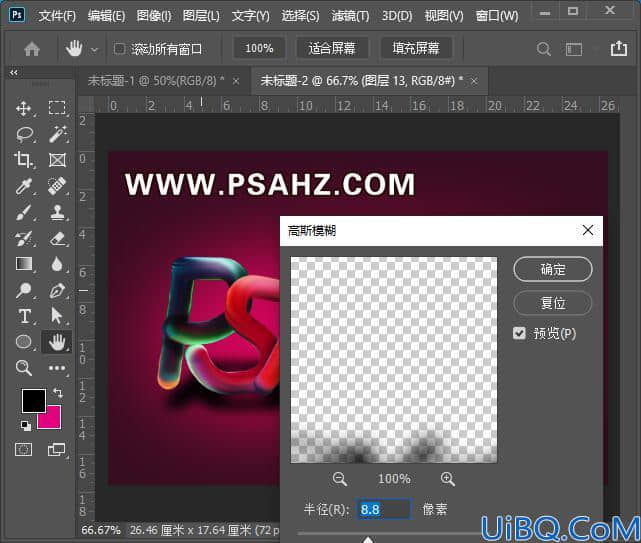
Task: Select the Path Selection tool
Action: tap(57, 316)
